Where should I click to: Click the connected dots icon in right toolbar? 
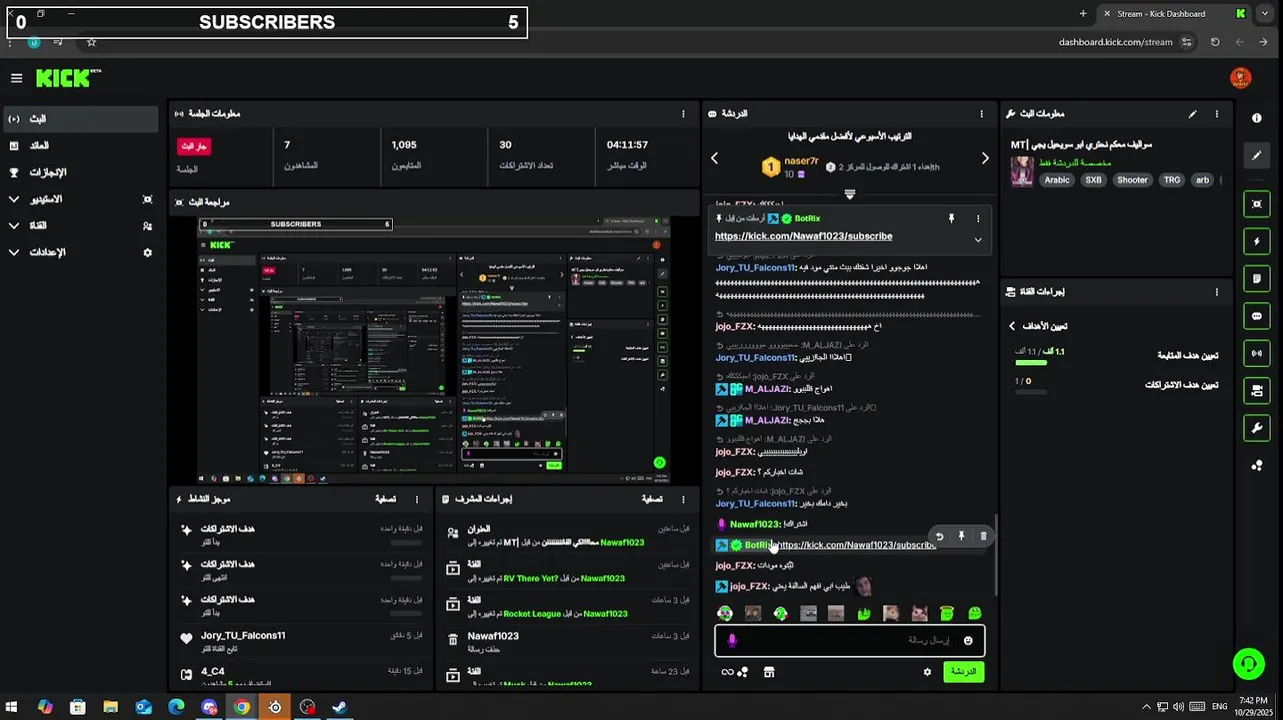point(1257,465)
